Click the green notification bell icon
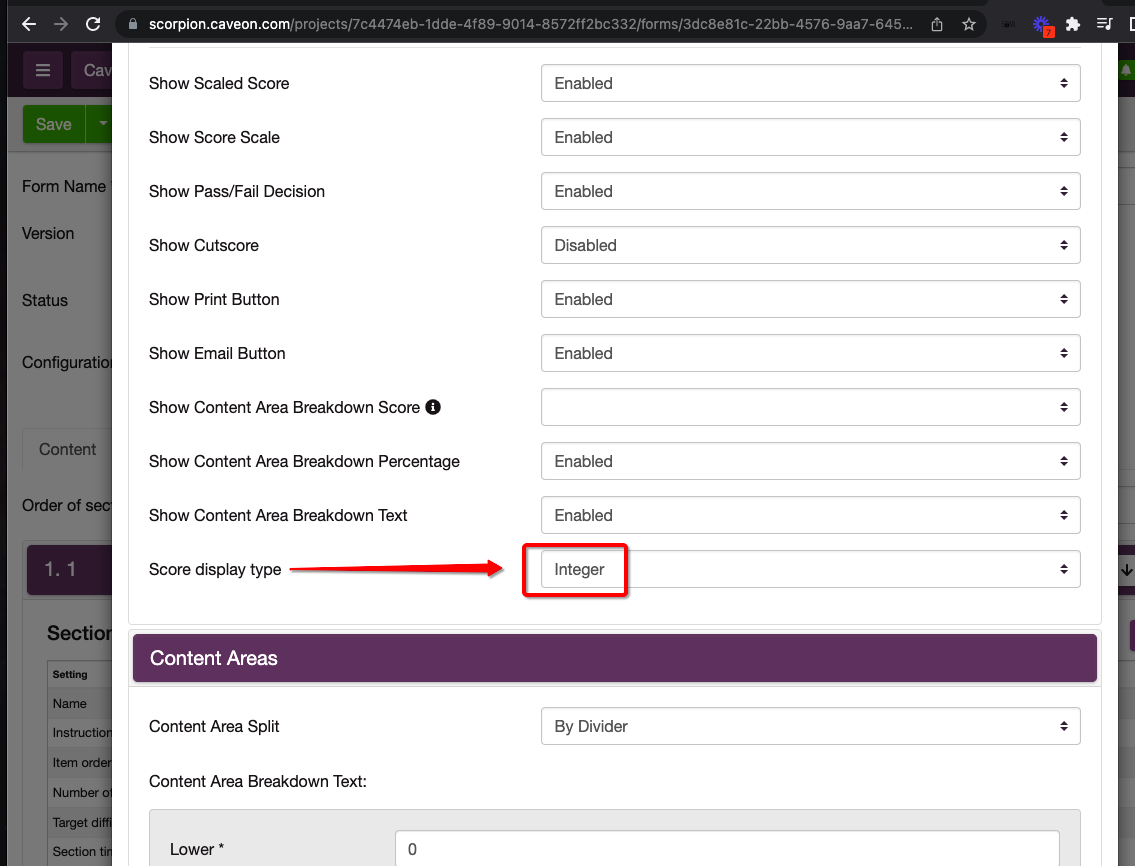 coord(1126,70)
